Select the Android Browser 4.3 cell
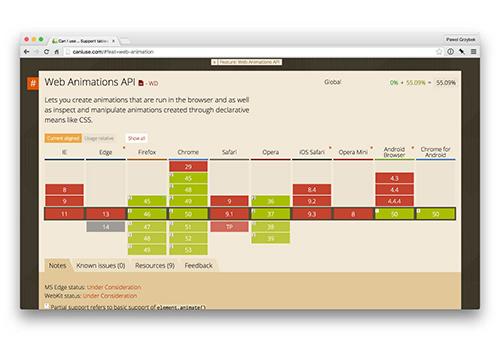 click(x=394, y=178)
